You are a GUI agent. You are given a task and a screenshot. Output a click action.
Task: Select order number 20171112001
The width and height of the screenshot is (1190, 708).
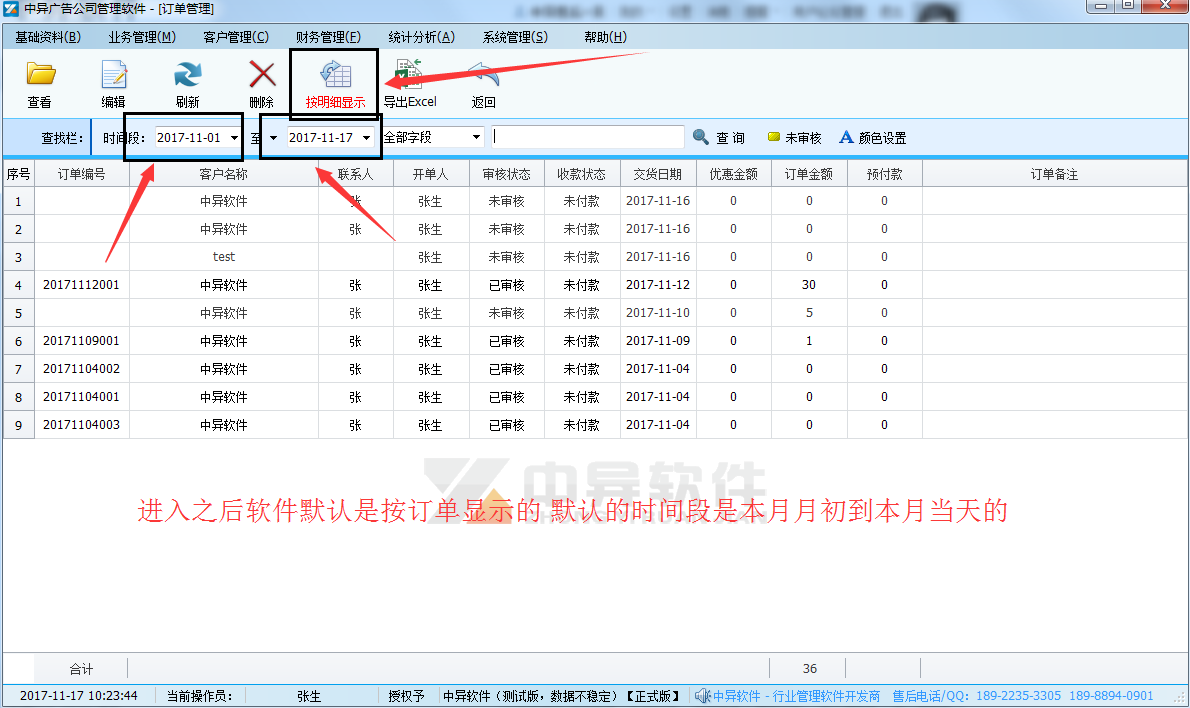(x=81, y=285)
